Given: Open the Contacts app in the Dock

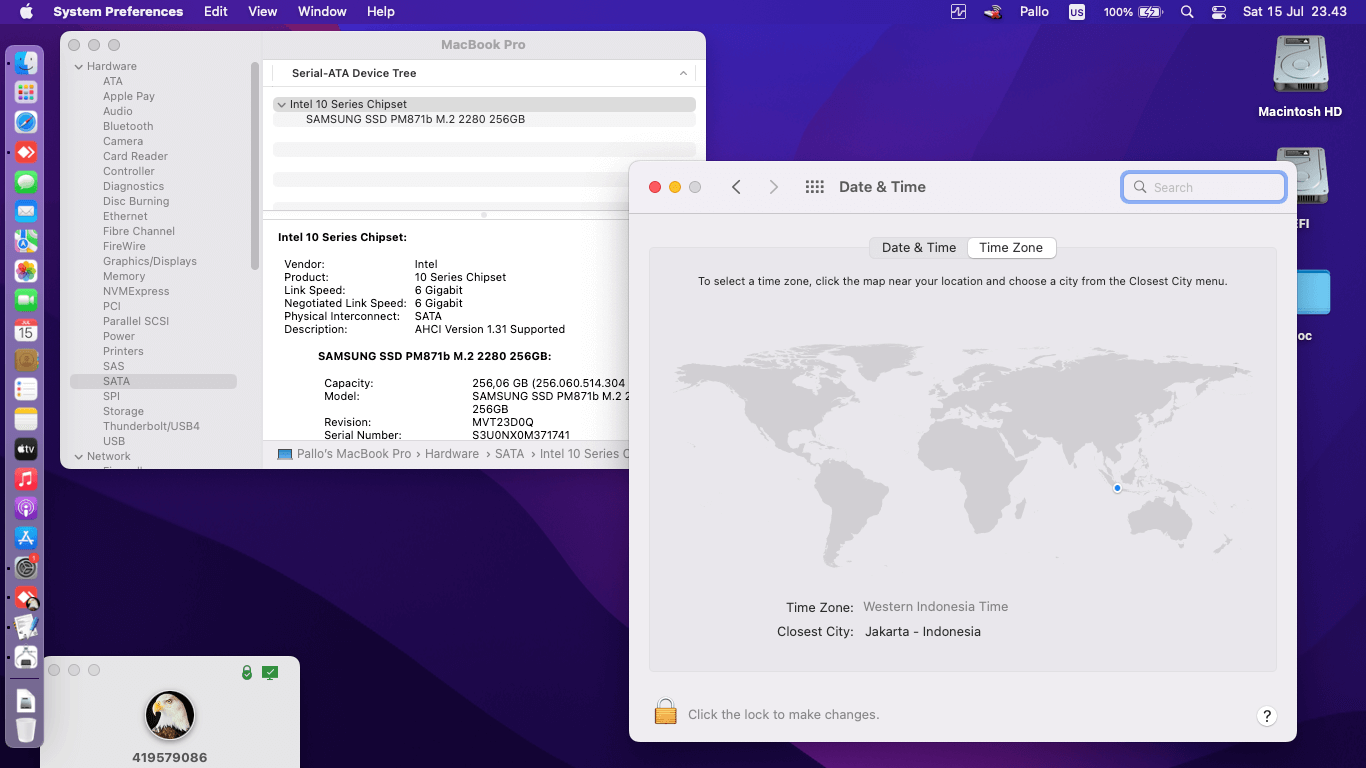Looking at the screenshot, I should (26, 360).
